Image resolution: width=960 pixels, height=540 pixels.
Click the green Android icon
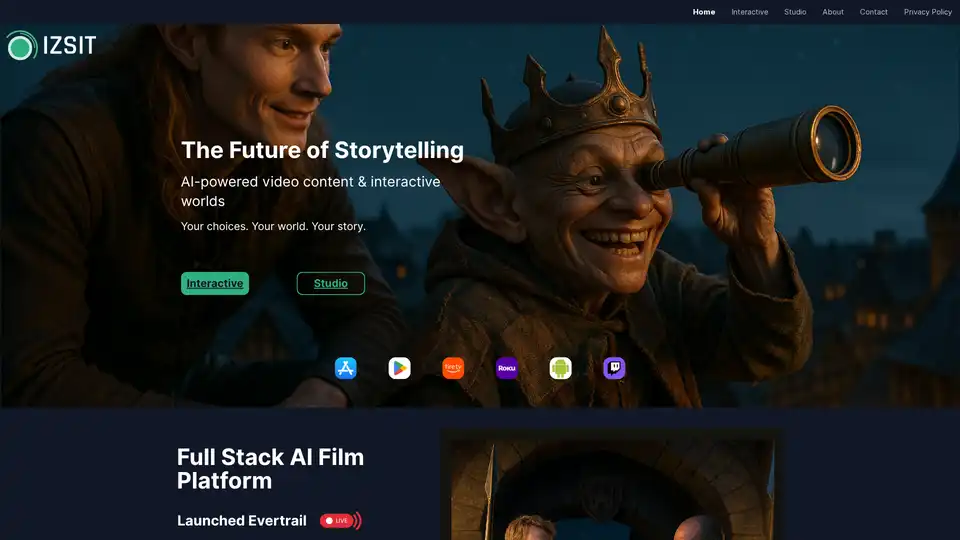click(x=560, y=368)
